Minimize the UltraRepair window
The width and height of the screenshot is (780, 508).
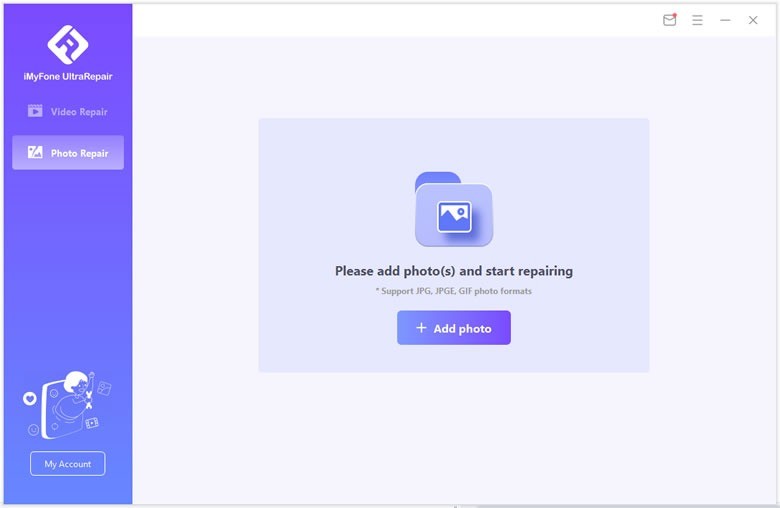point(725,20)
